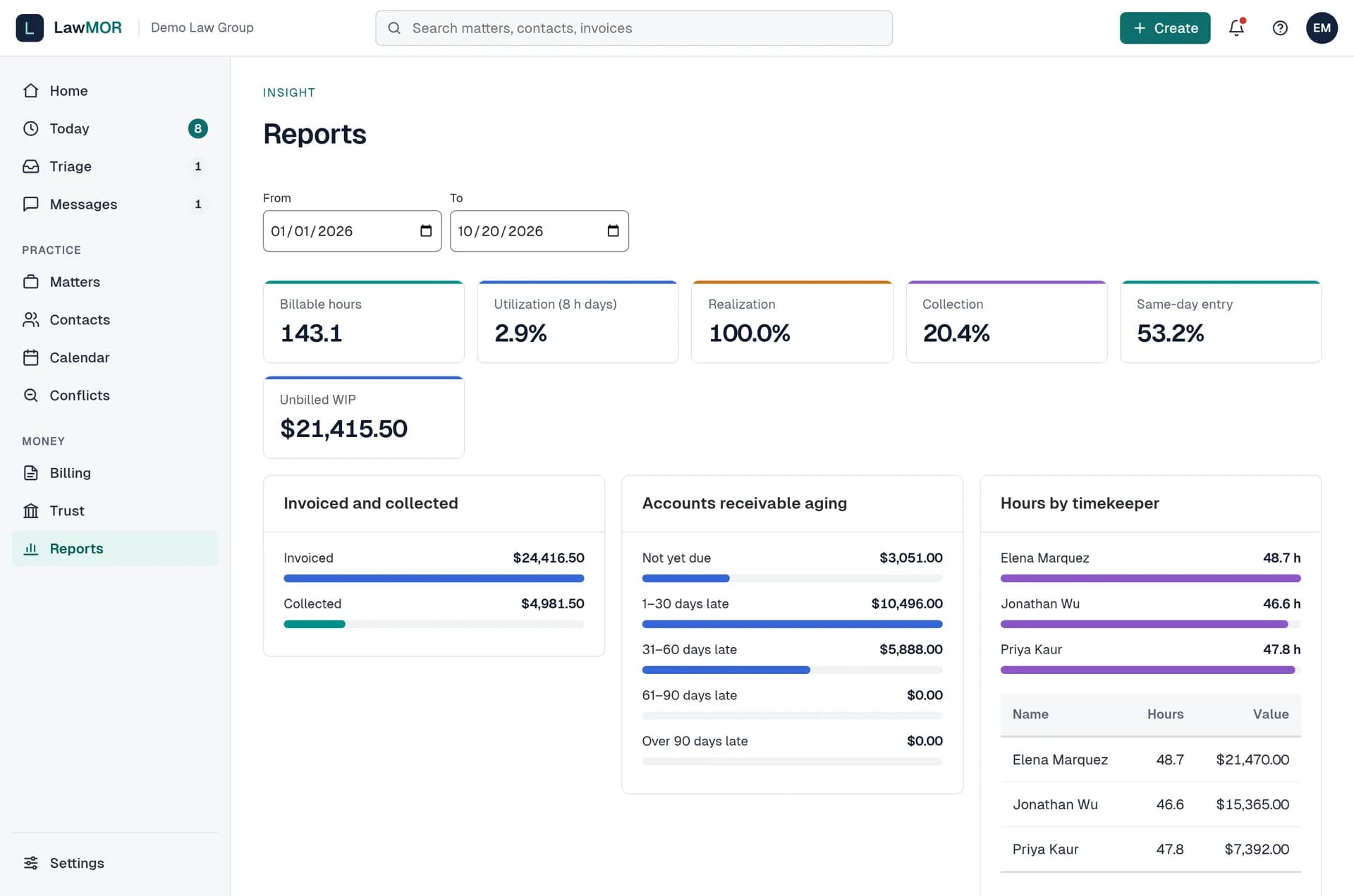Click the To date field 10/20/2026
This screenshot has height=896, width=1354.
point(539,231)
